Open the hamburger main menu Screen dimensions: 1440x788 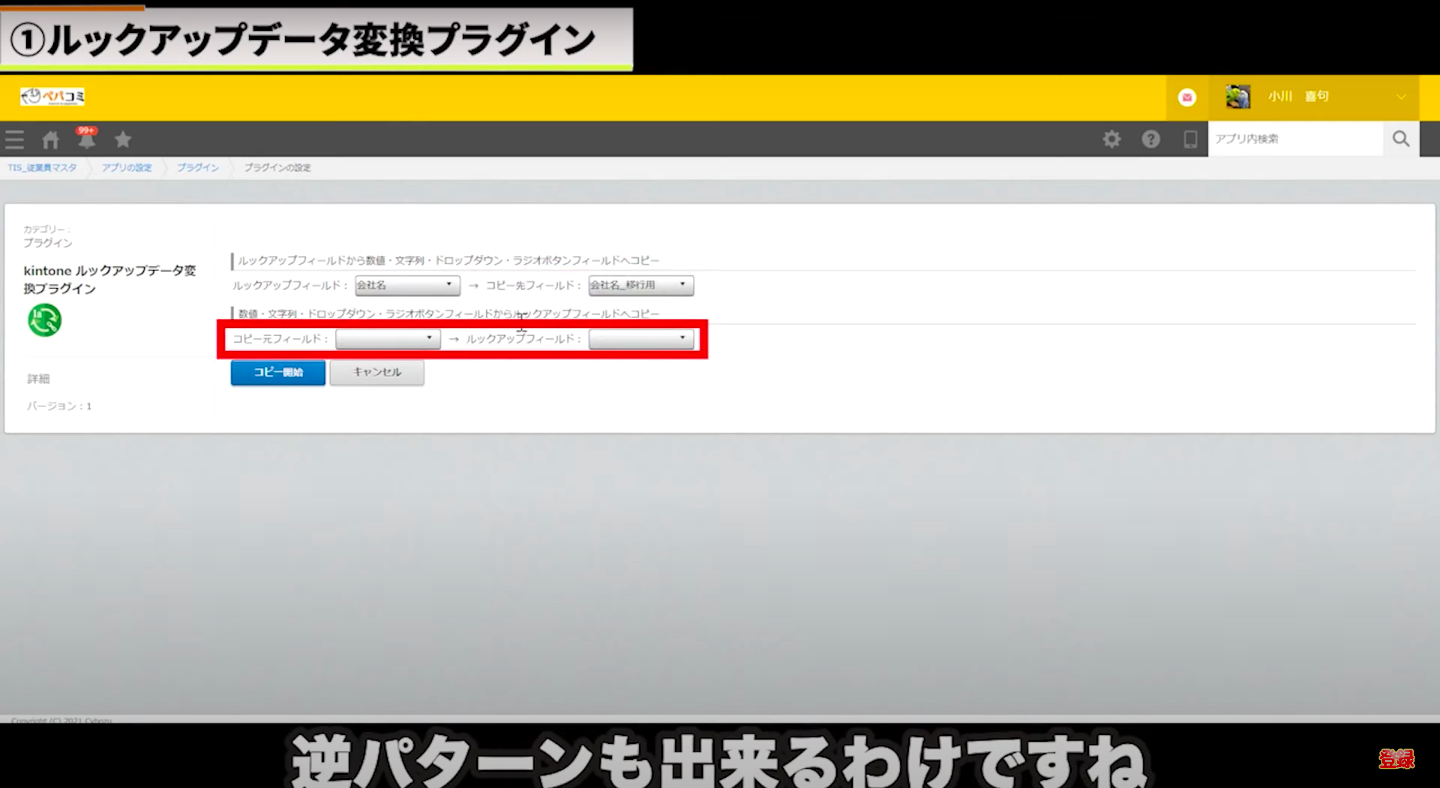point(15,140)
